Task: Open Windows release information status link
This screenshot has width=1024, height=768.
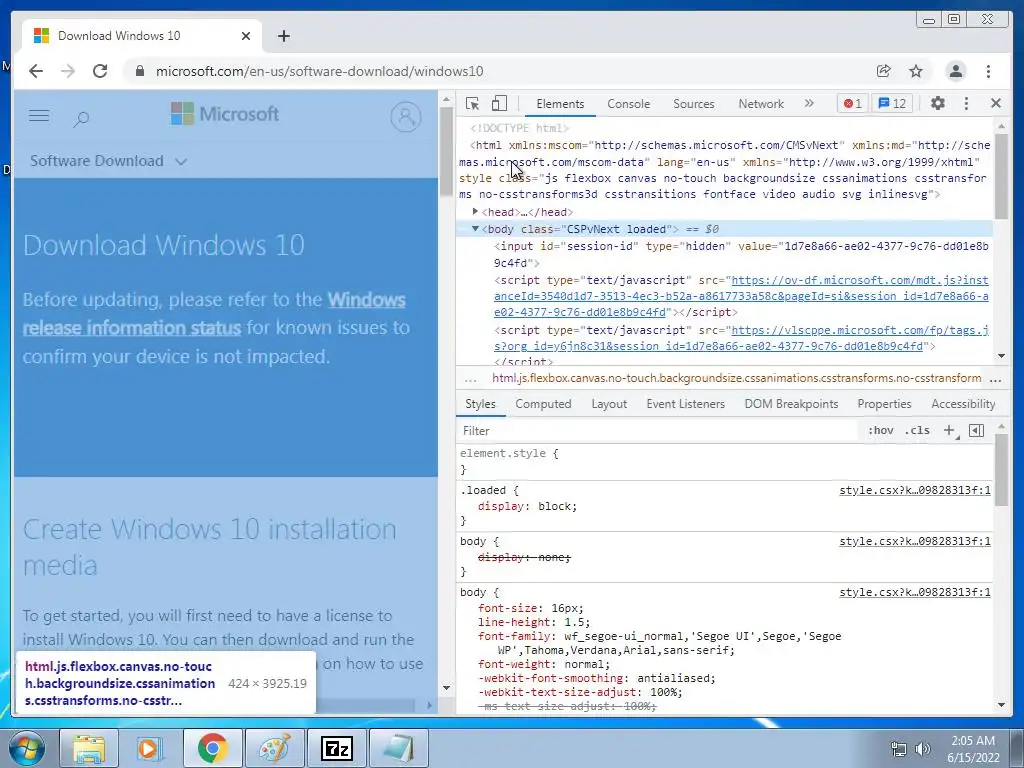Action: 214,313
